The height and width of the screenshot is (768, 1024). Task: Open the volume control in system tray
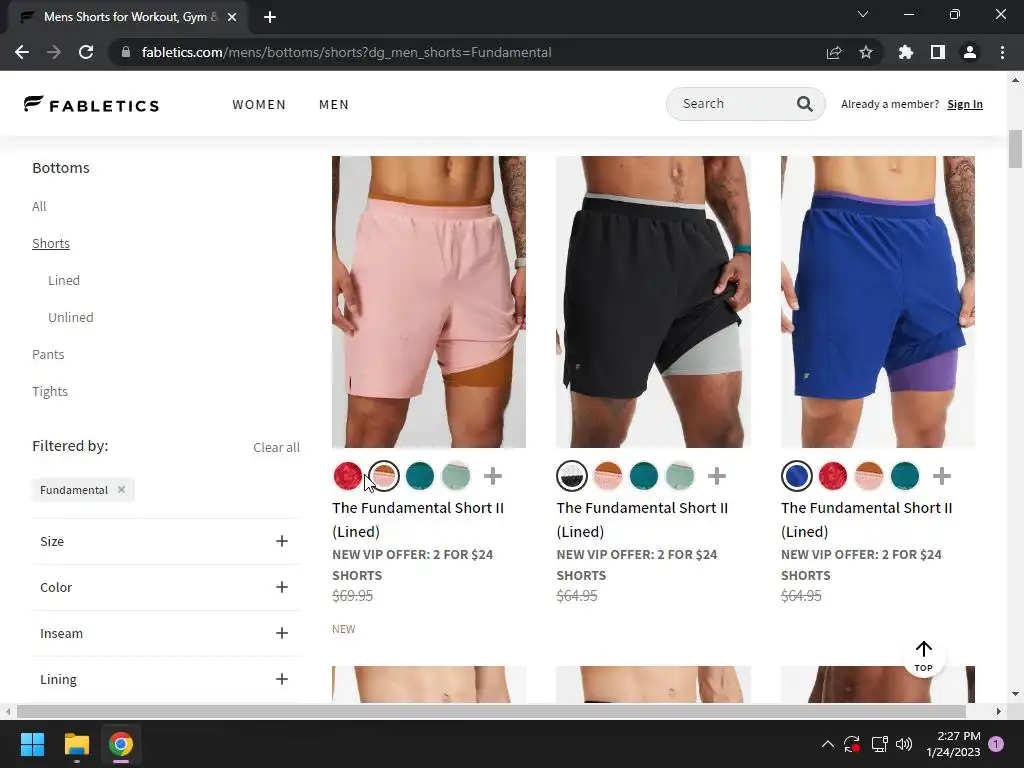click(x=904, y=744)
